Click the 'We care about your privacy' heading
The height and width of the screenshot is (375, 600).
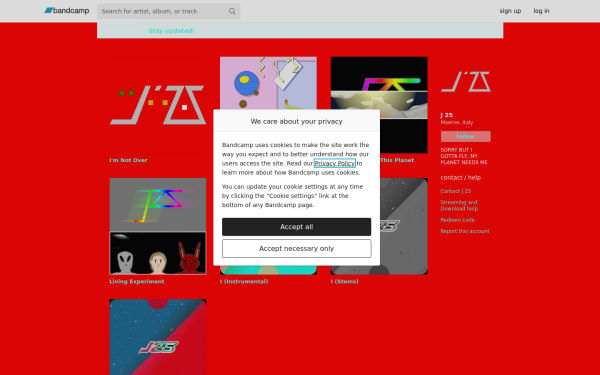[x=297, y=121]
